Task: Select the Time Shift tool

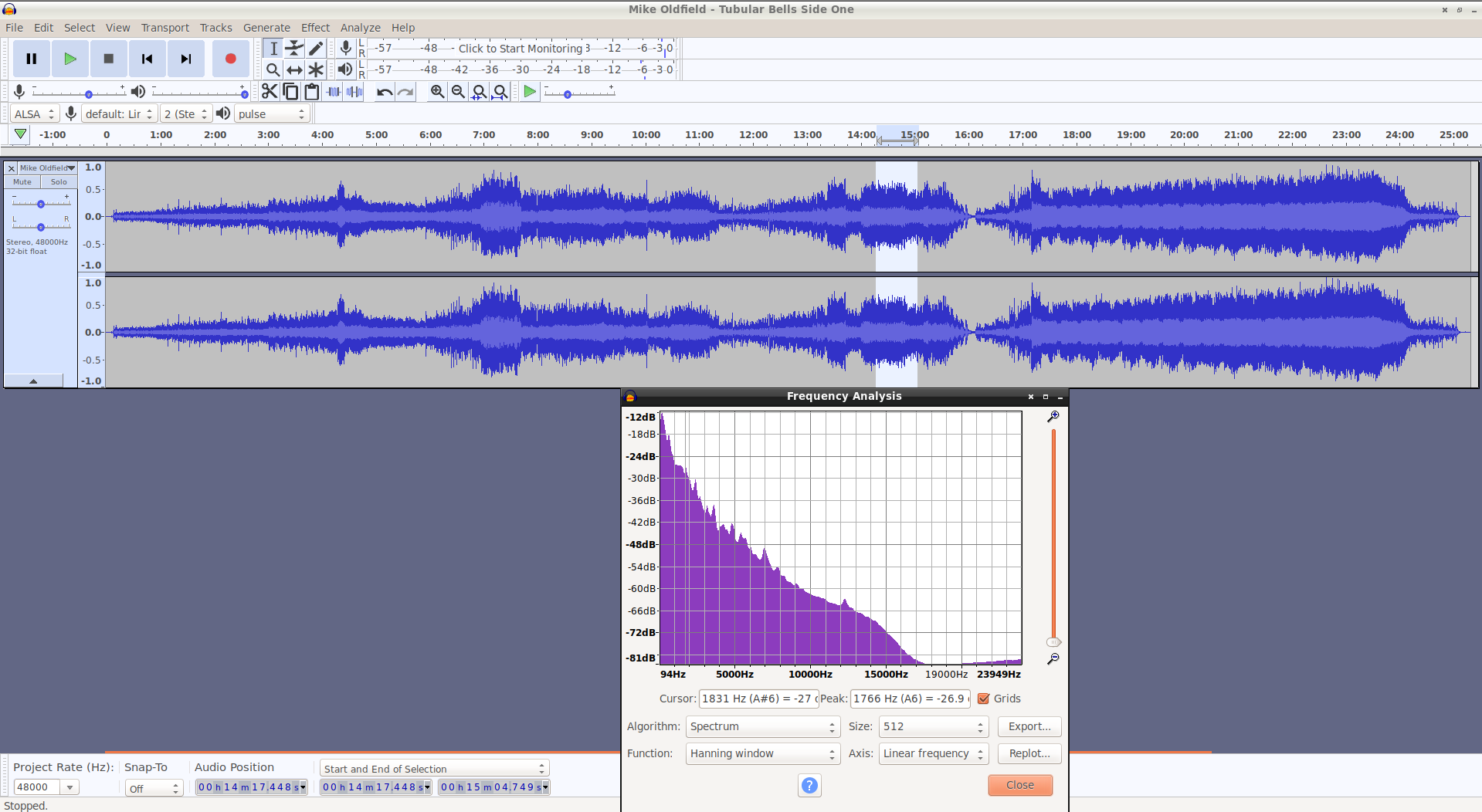Action: [294, 69]
